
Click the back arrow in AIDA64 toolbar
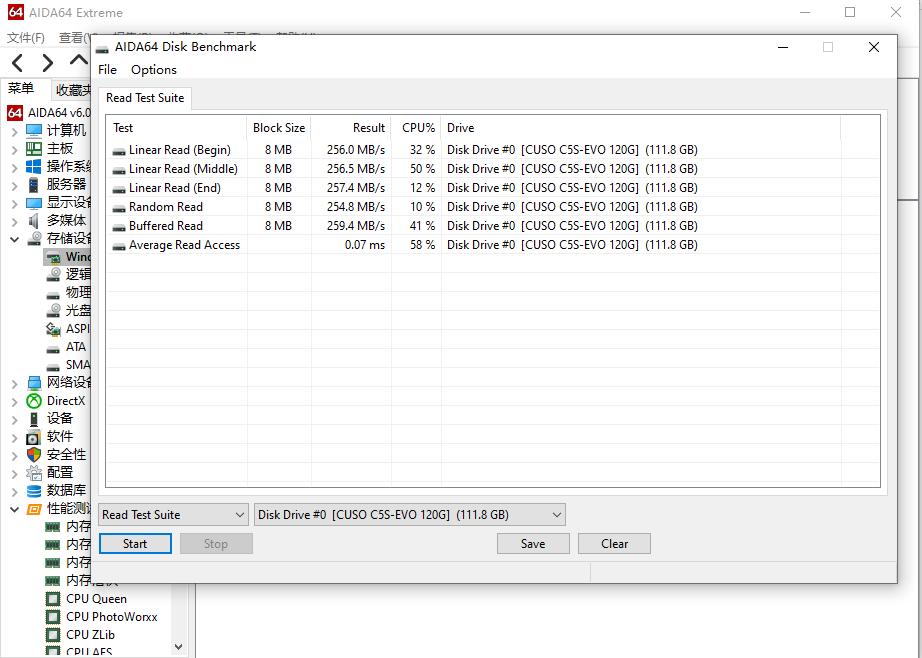click(18, 62)
